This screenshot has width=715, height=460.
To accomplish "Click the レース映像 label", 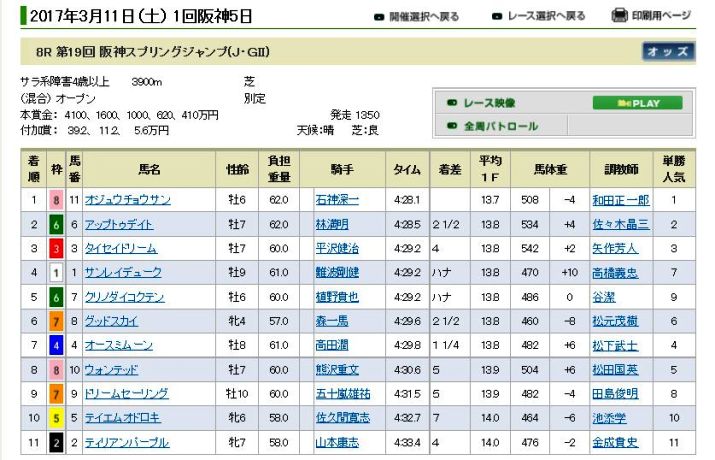I will [489, 103].
